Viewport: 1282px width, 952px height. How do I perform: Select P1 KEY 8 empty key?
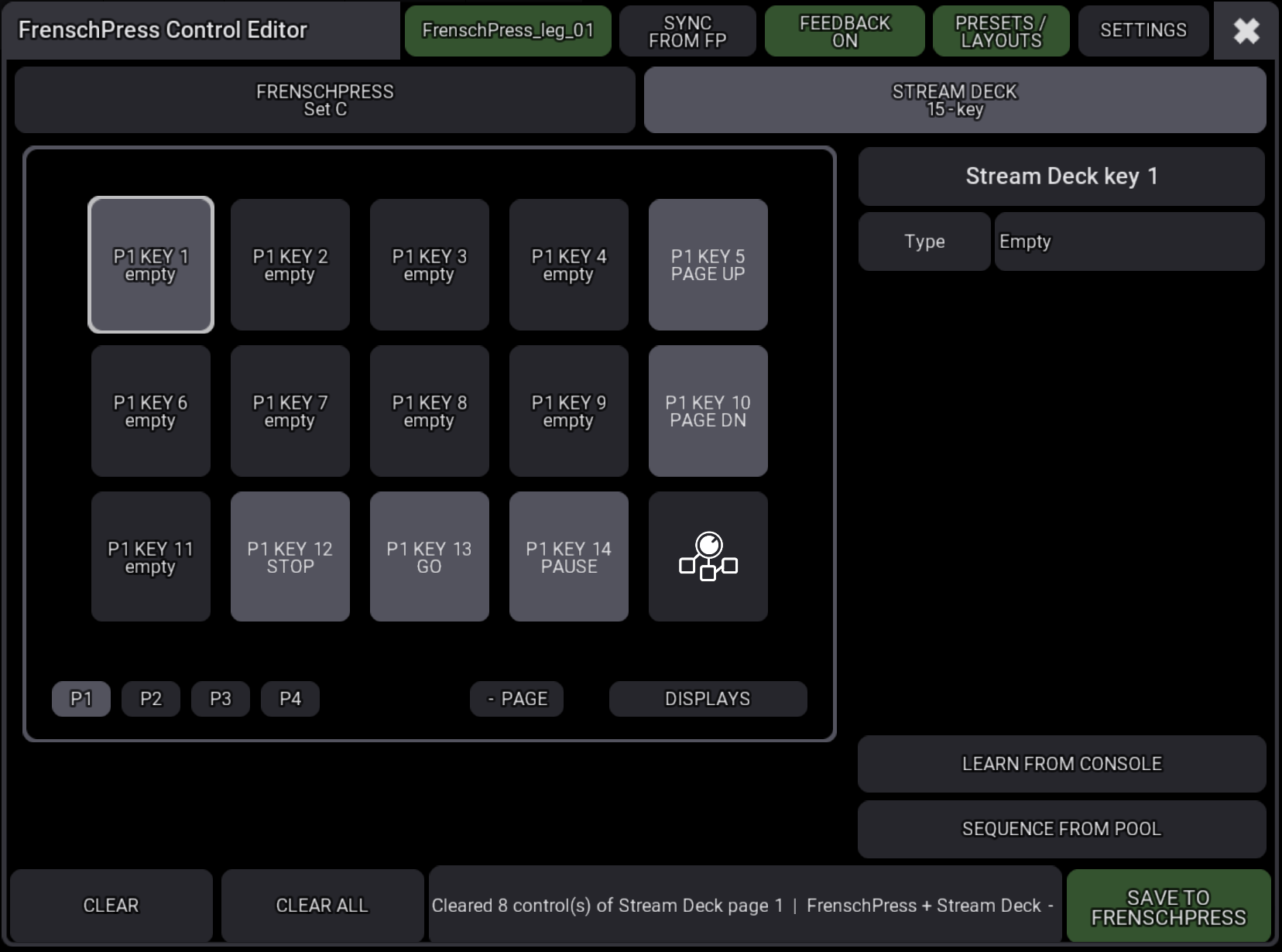[x=430, y=411]
